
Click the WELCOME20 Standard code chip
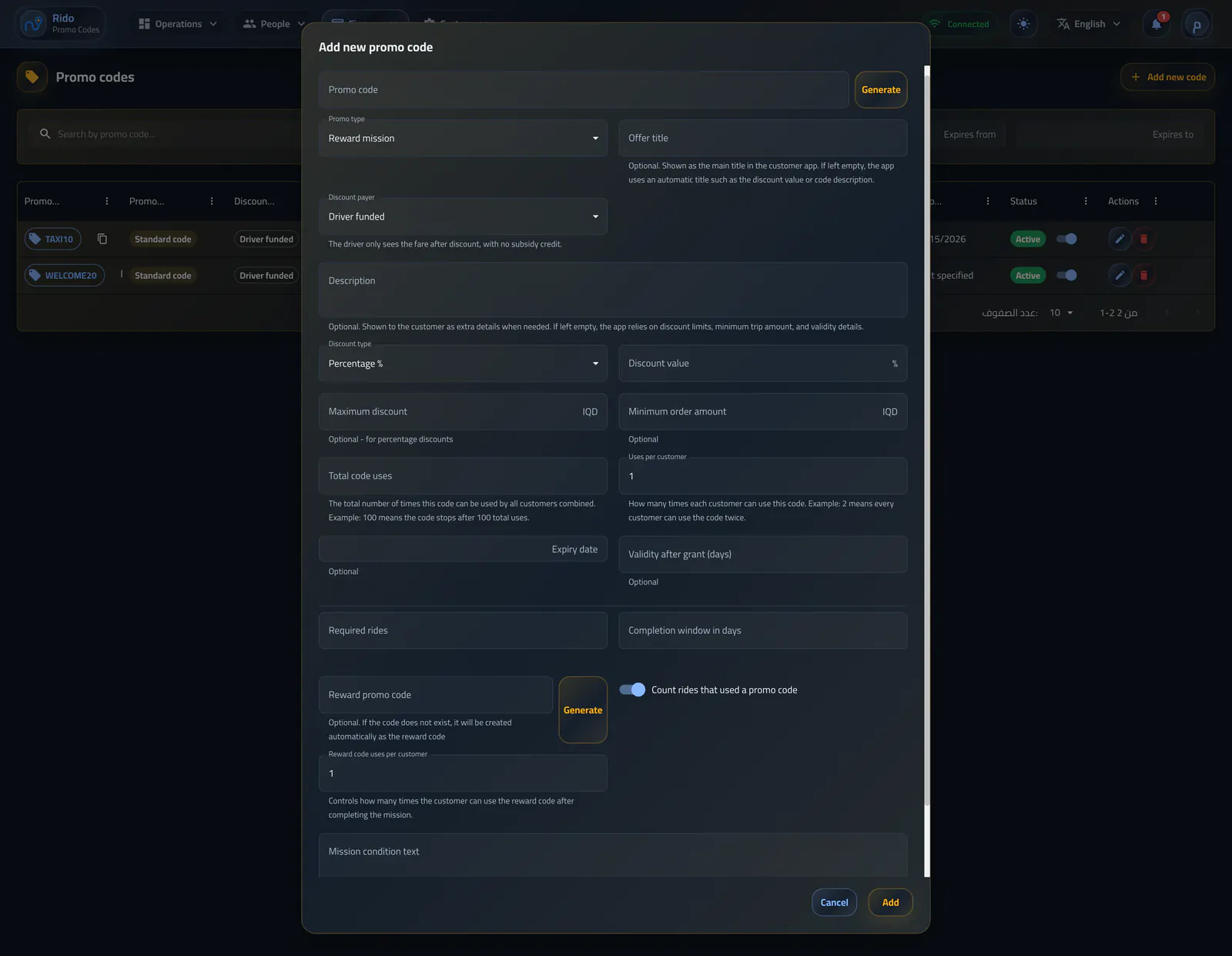click(x=162, y=275)
